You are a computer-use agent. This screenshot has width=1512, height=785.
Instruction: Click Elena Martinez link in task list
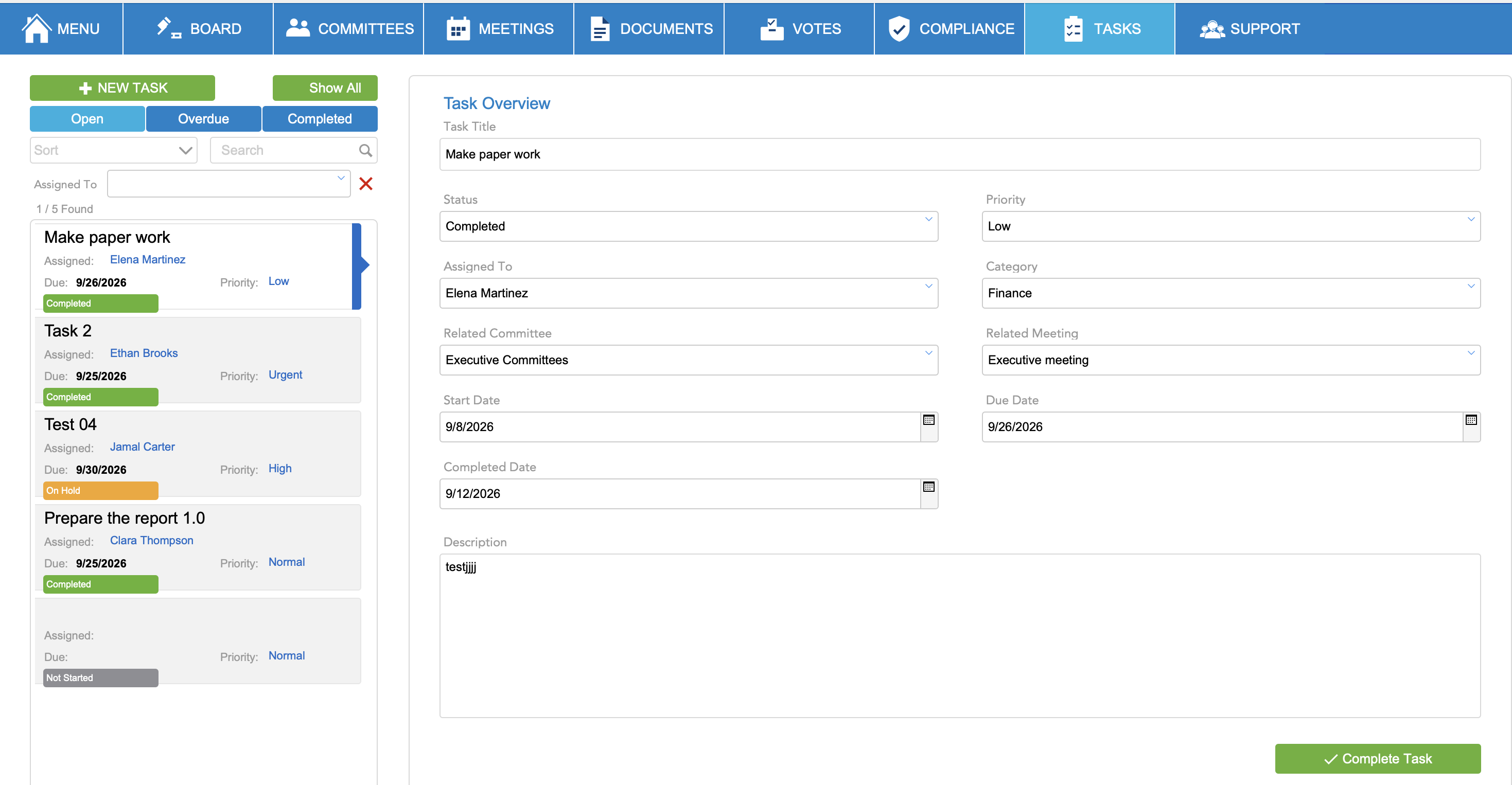147,259
